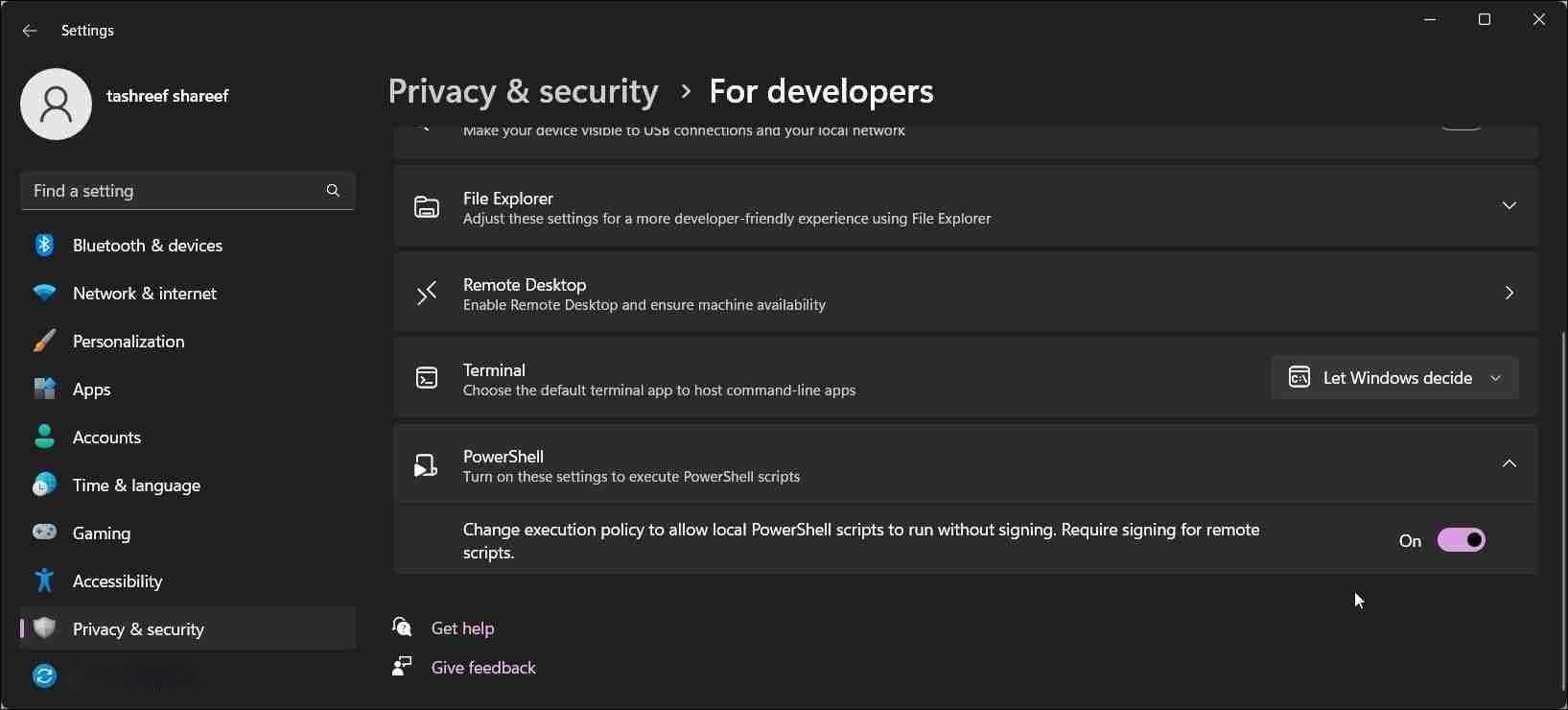The image size is (1568, 710).
Task: Open Accounts settings page
Action: point(188,437)
